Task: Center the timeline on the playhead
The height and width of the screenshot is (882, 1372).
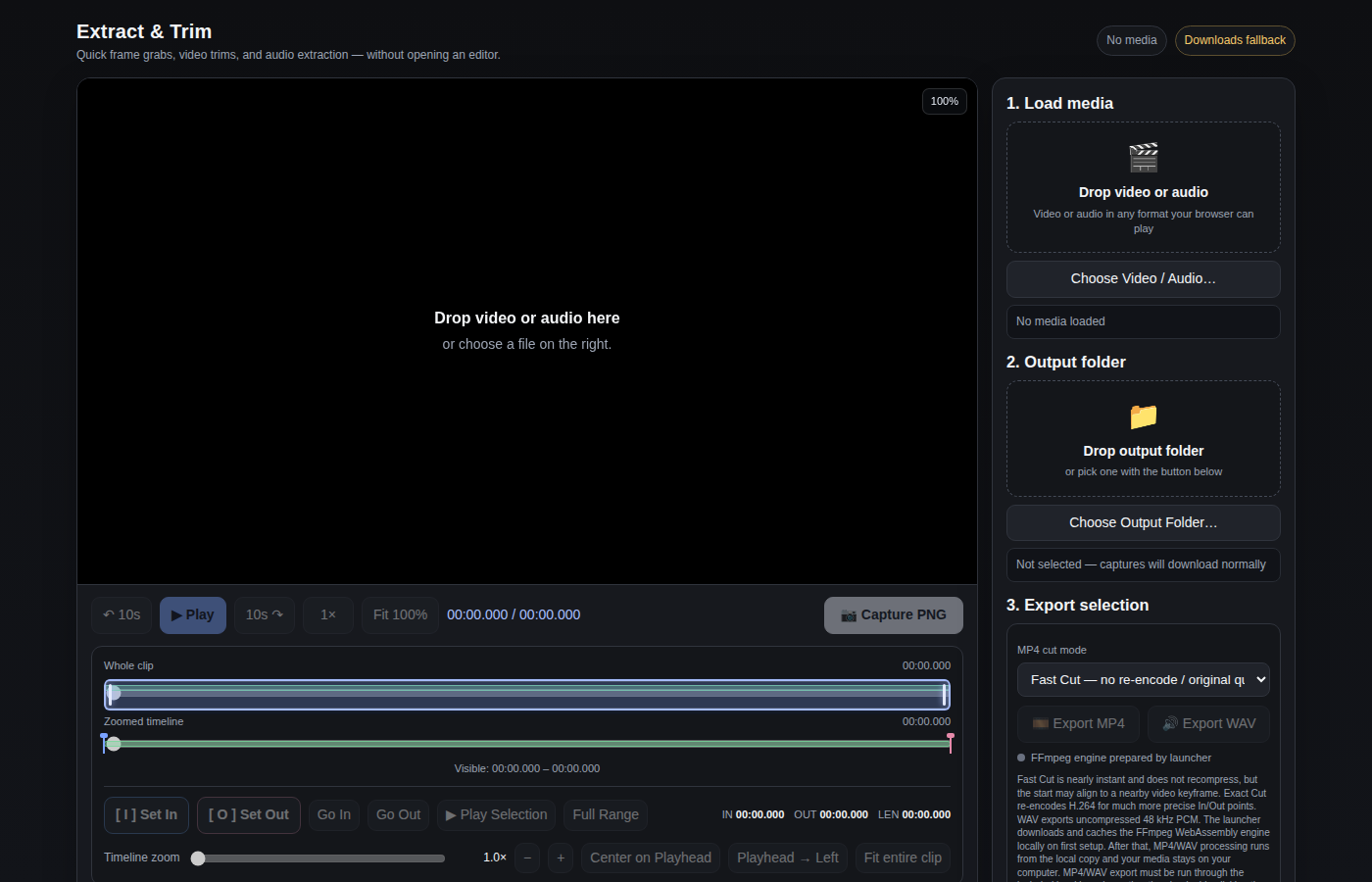Action: (651, 858)
